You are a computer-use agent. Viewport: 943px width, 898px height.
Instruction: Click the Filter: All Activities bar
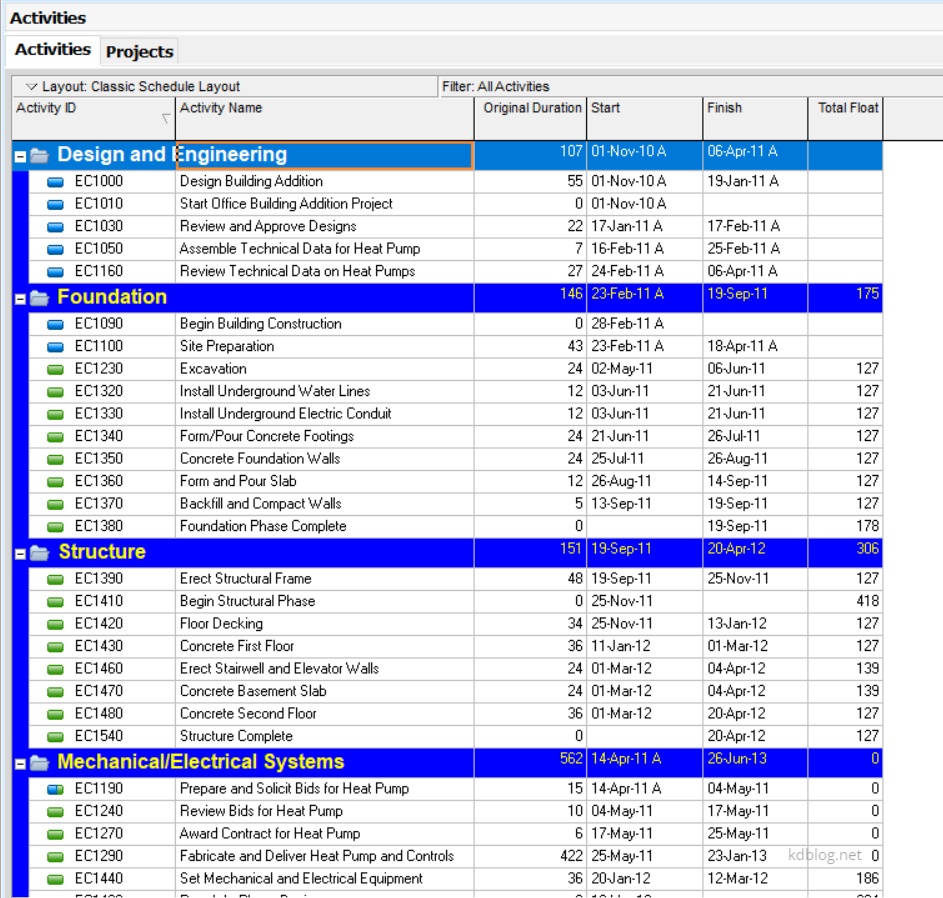[495, 87]
